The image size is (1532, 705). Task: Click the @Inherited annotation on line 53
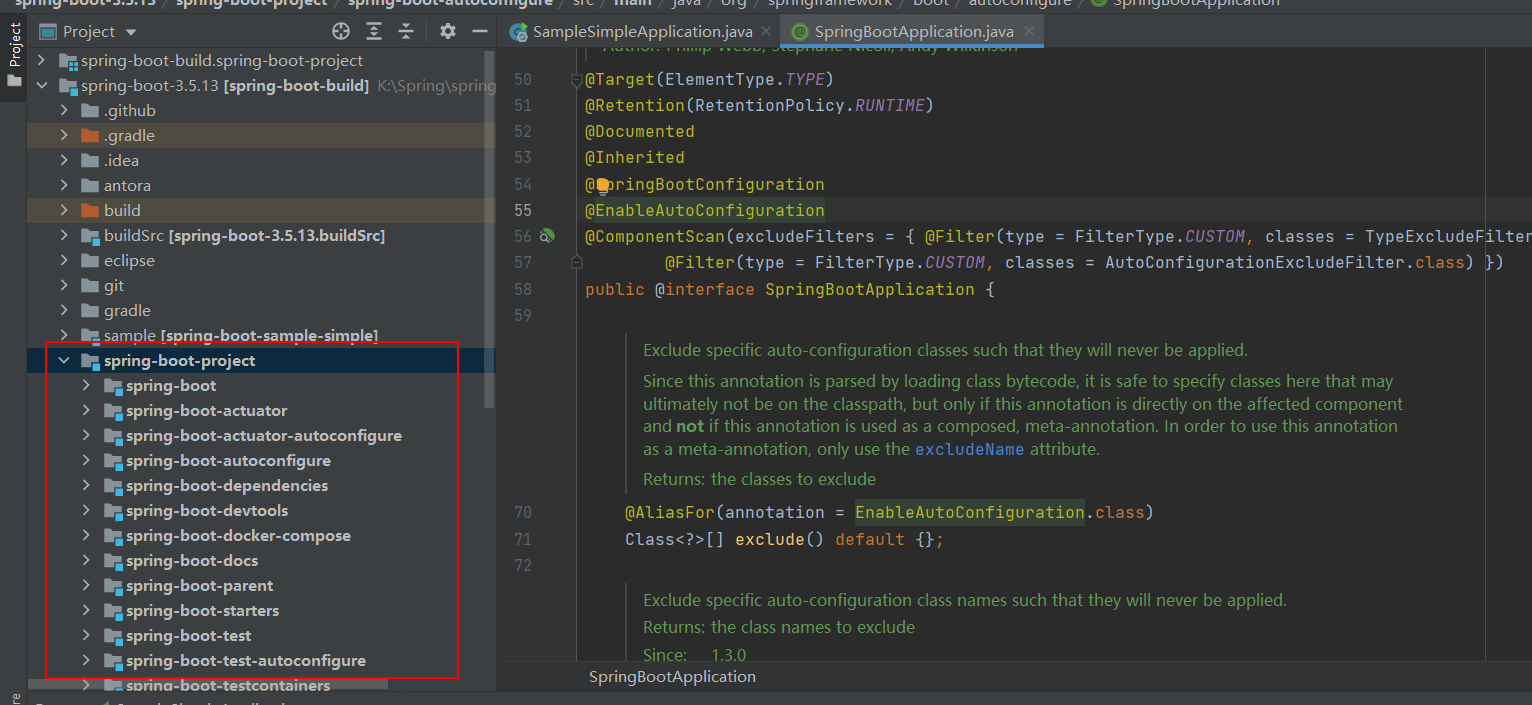pyautogui.click(x=634, y=157)
